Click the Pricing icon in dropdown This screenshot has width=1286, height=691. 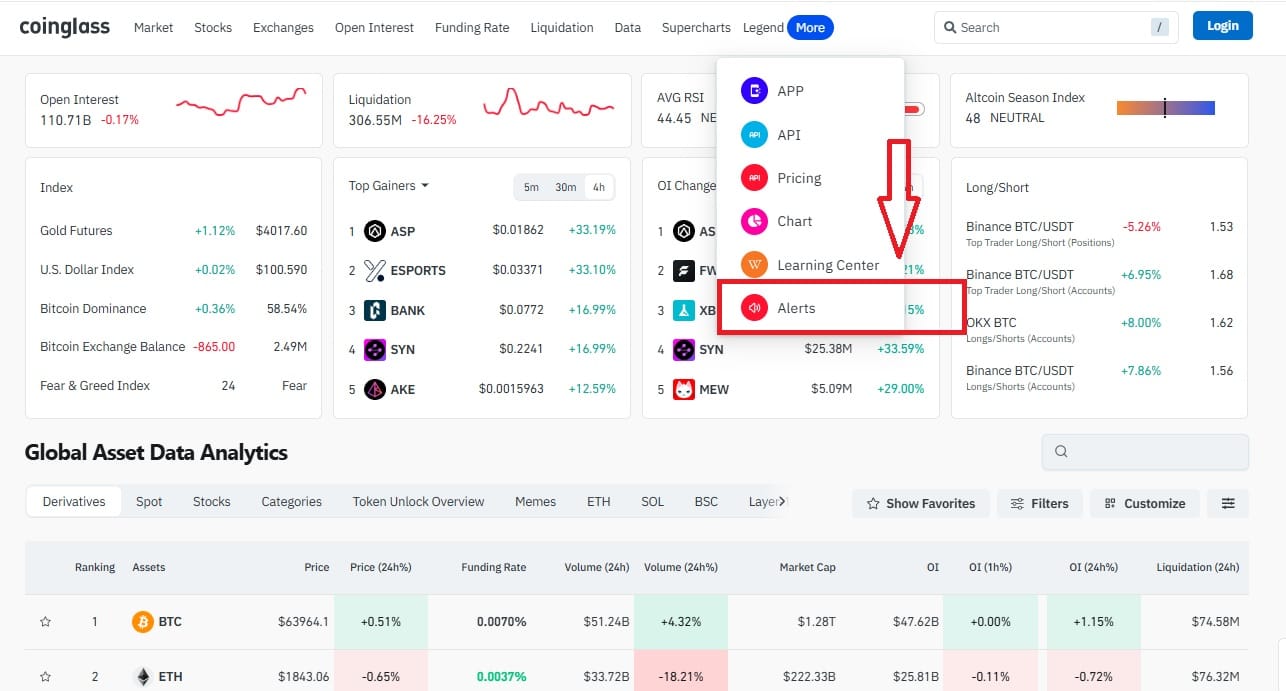pyautogui.click(x=753, y=178)
